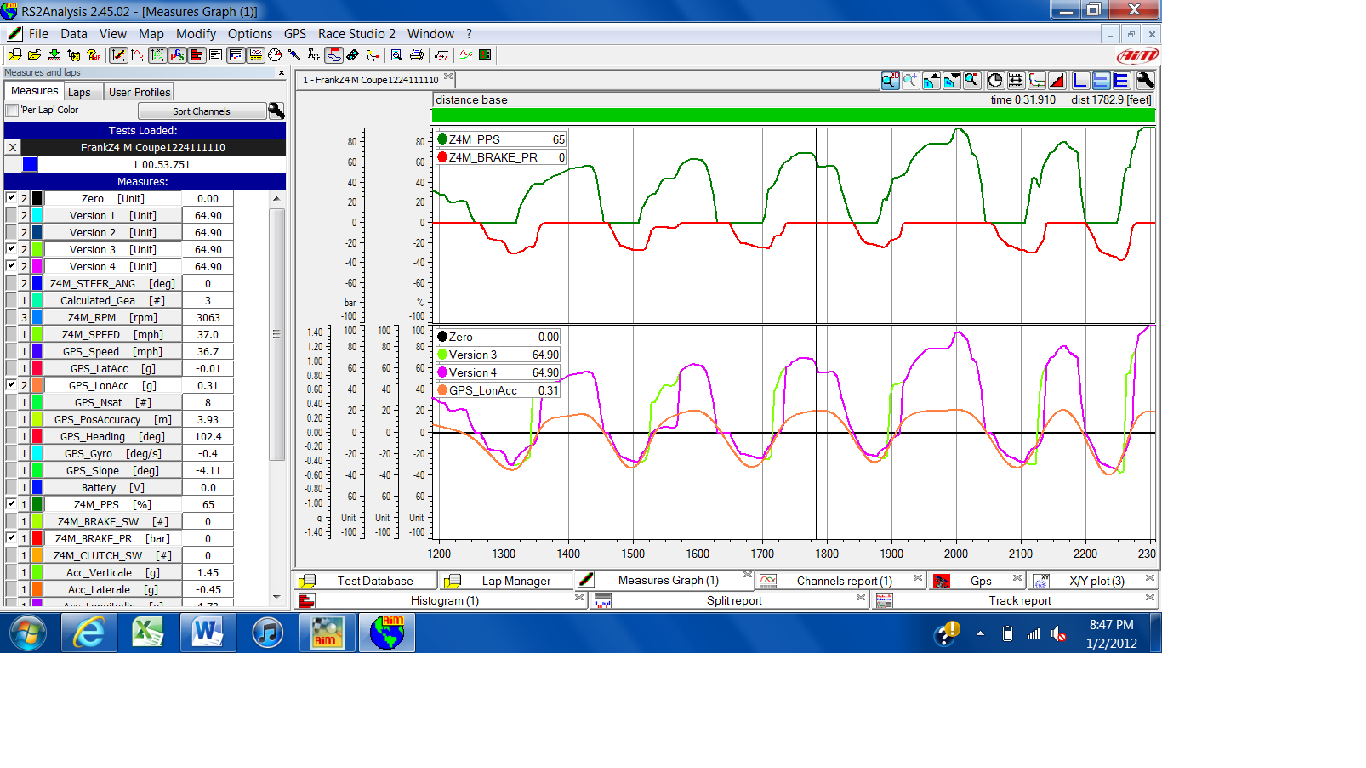Uncheck the Version 3 channel checkbox

point(11,250)
